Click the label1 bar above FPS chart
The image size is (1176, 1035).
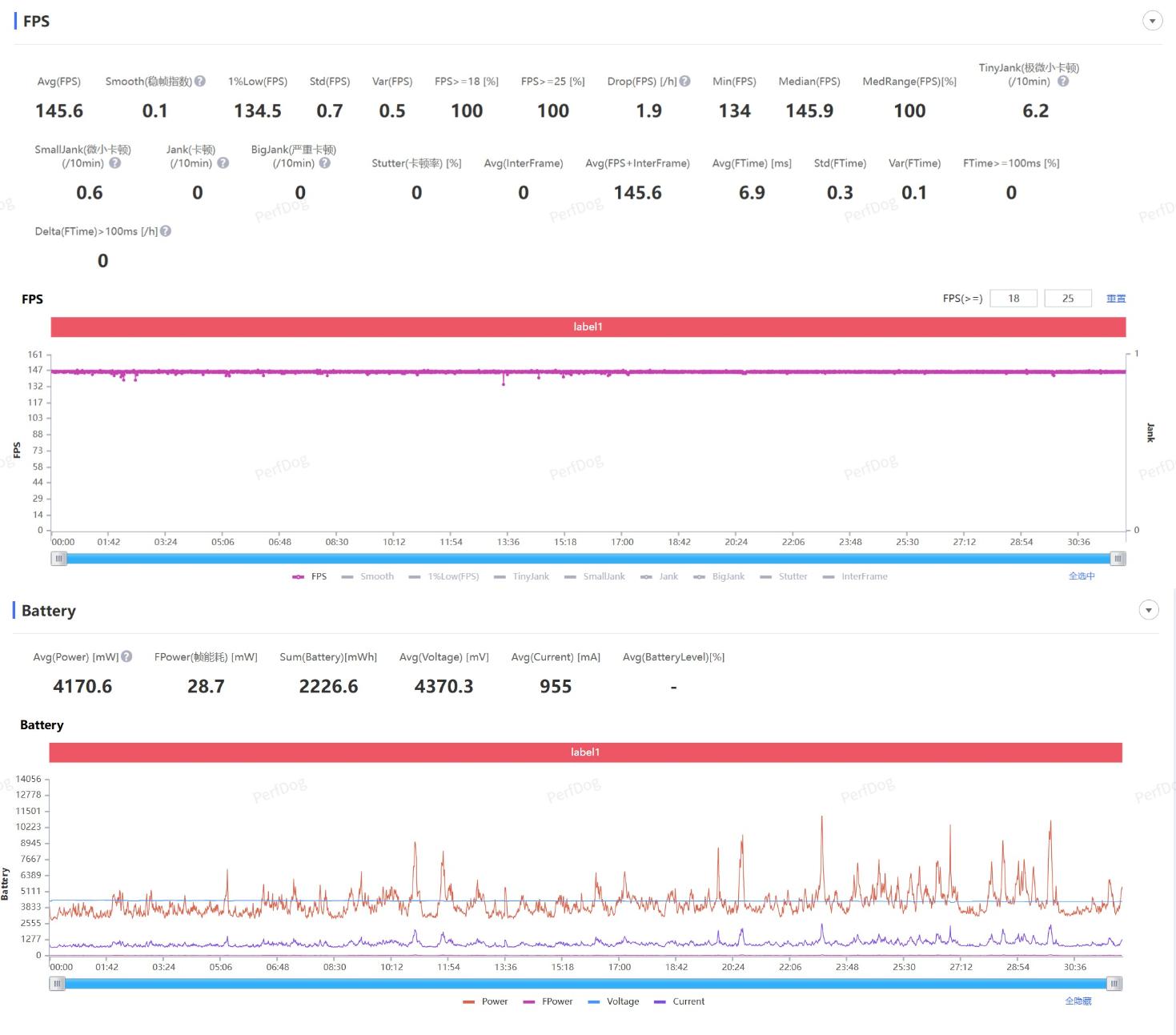pyautogui.click(x=588, y=327)
